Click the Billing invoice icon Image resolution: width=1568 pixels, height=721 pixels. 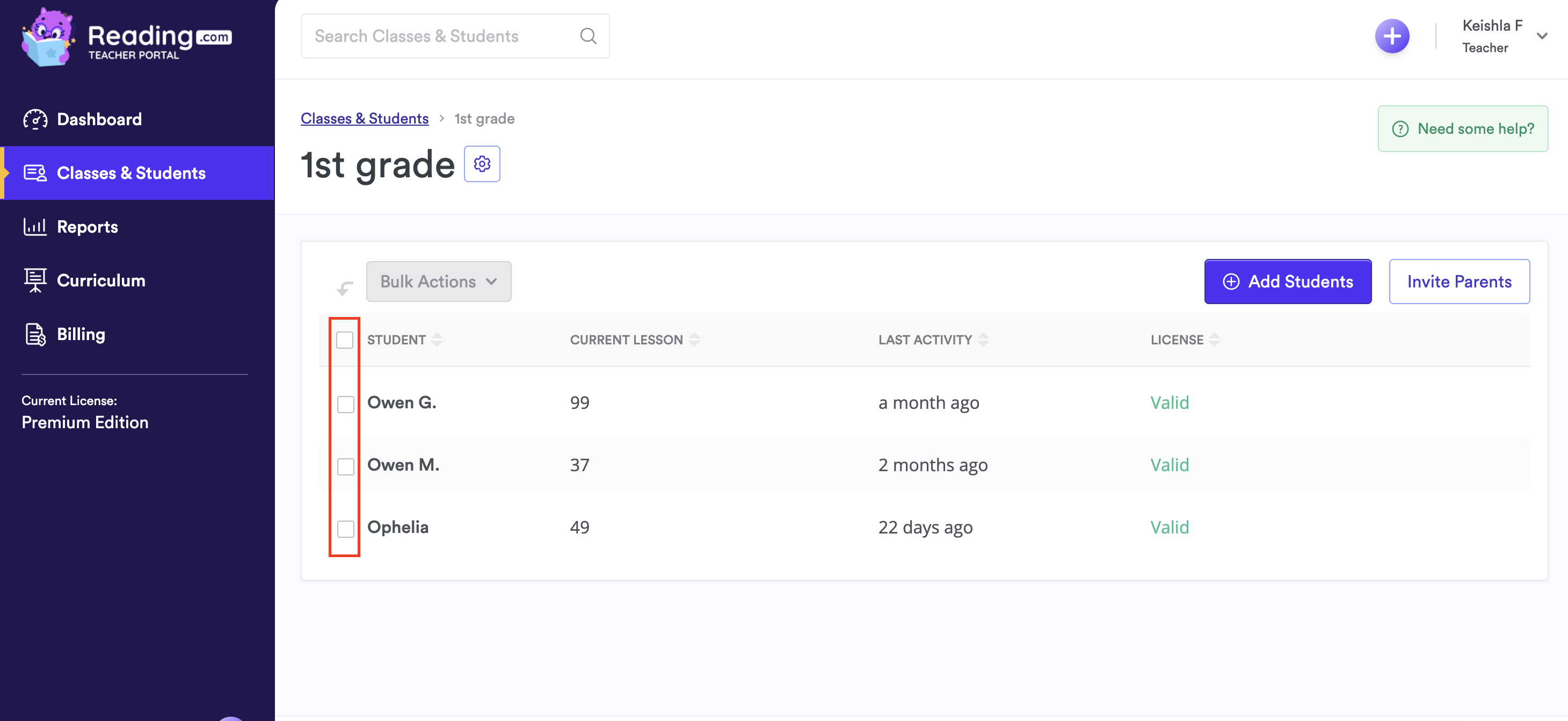[35, 334]
